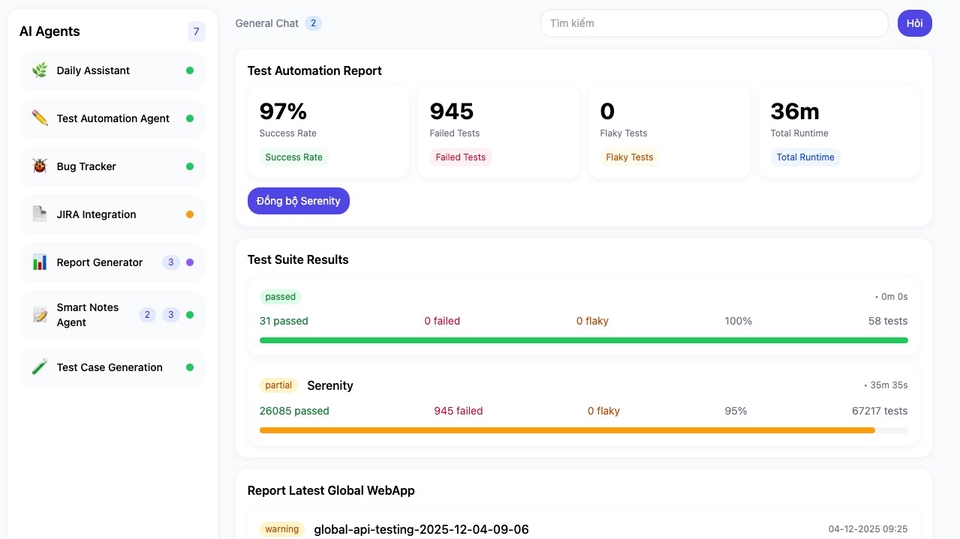The image size is (960, 539).
Task: Click the JIRA Integration document icon
Action: tap(40, 215)
